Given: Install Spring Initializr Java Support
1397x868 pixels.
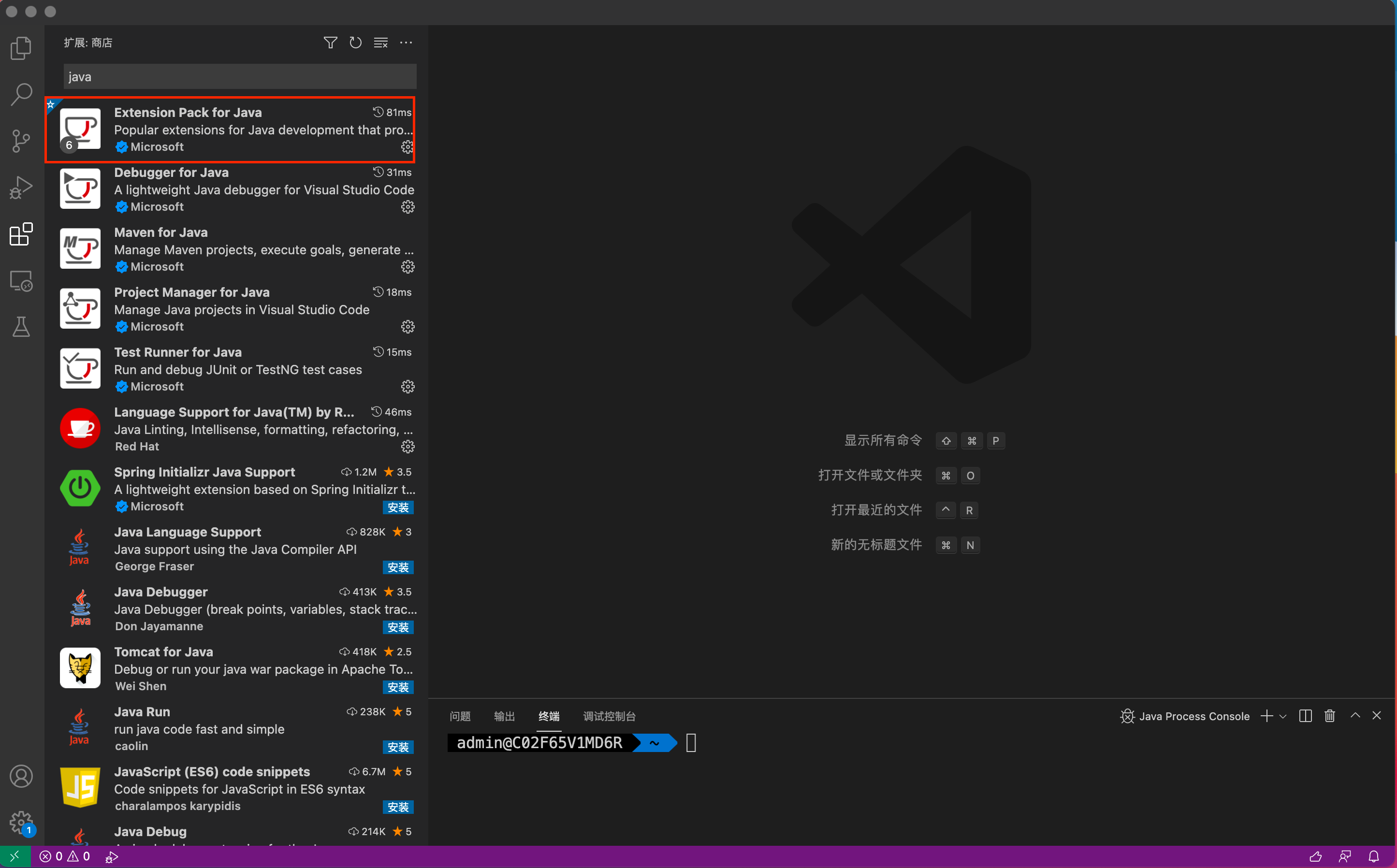Looking at the screenshot, I should [x=398, y=507].
